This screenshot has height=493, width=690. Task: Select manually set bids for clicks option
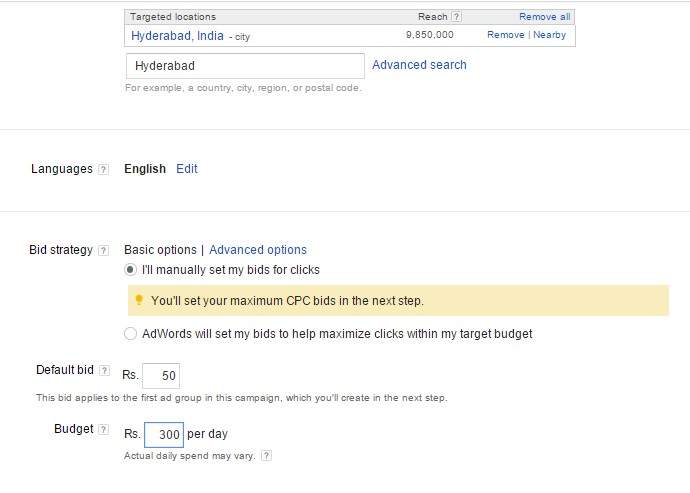pyautogui.click(x=131, y=270)
